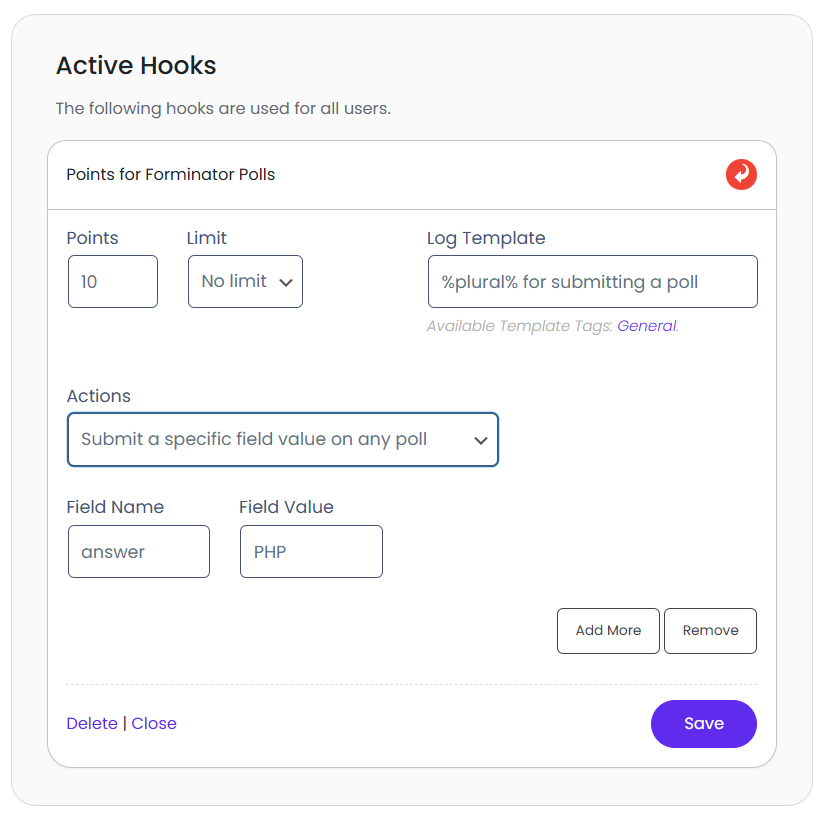Click the Close link beside Delete
Viewport: 831px width, 823px height.
coord(154,724)
